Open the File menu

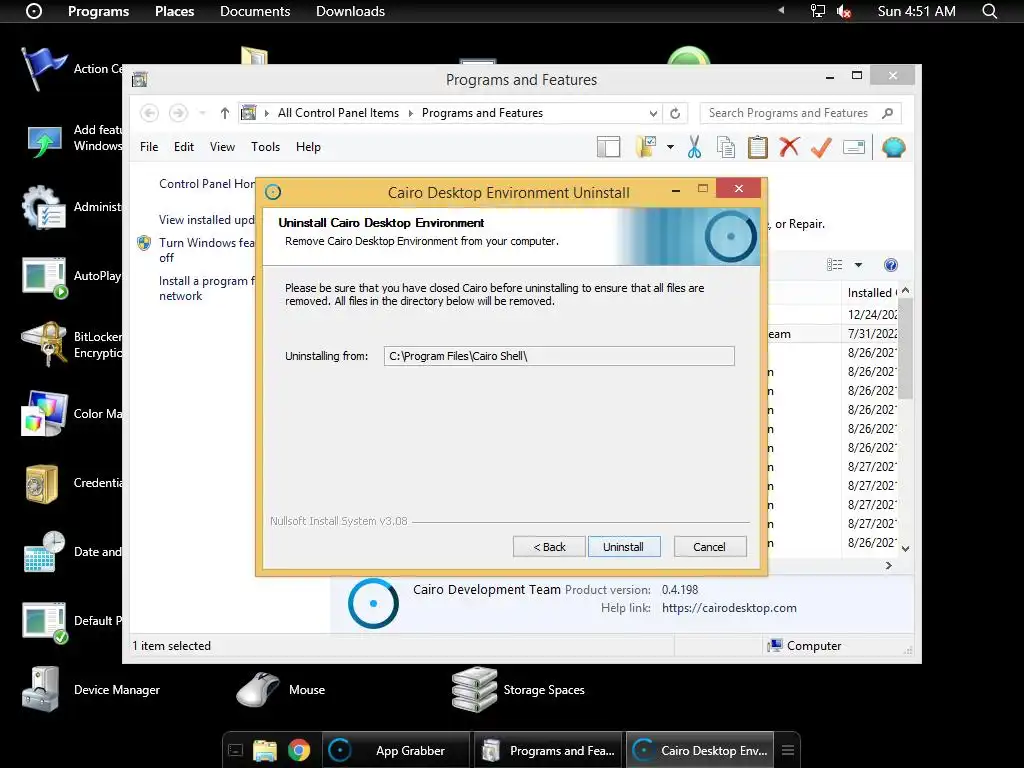pos(149,147)
